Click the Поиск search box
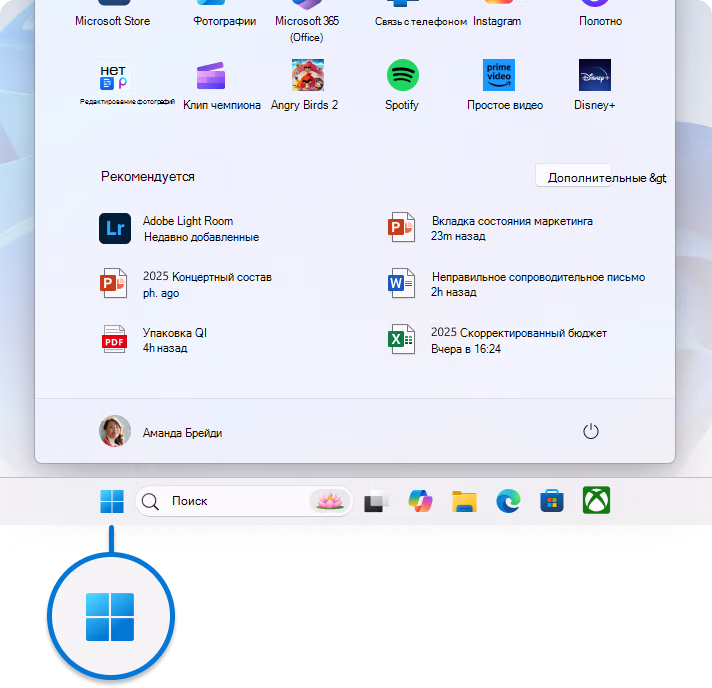 pyautogui.click(x=244, y=501)
